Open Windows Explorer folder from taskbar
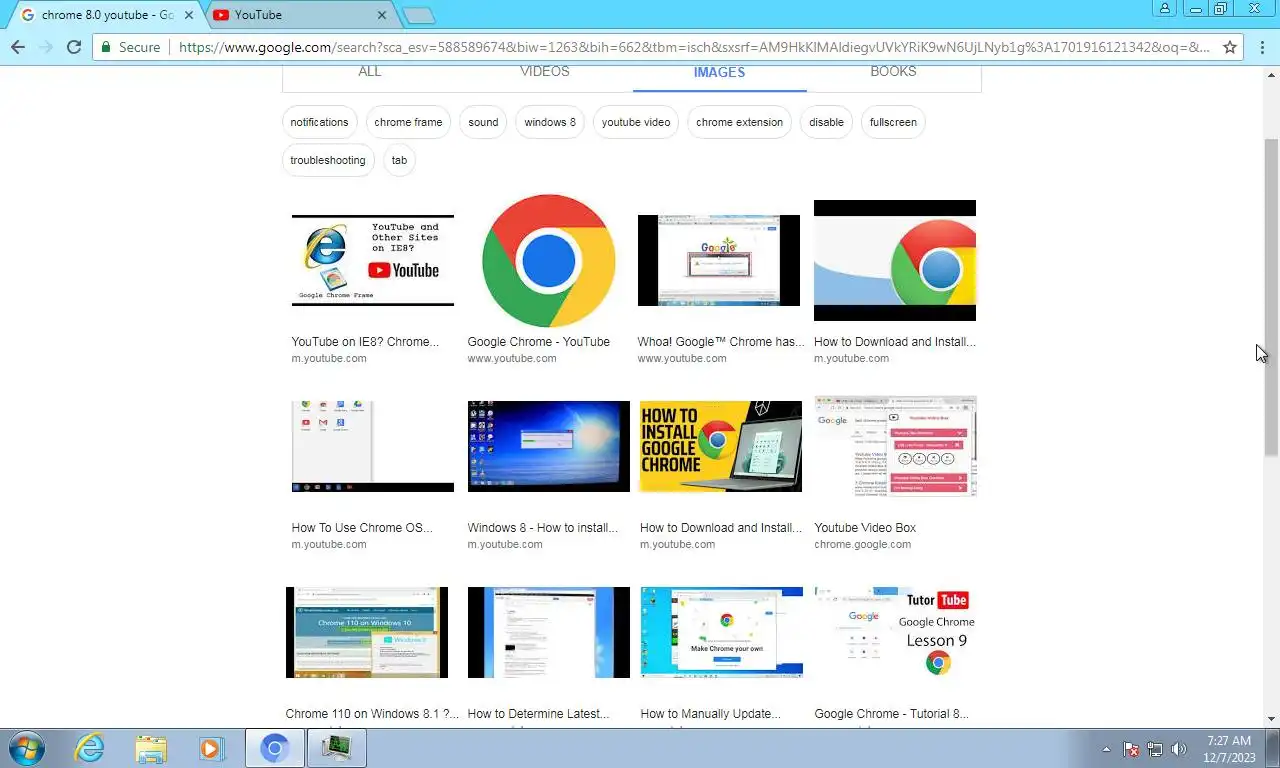Viewport: 1280px width, 768px height. click(x=151, y=748)
